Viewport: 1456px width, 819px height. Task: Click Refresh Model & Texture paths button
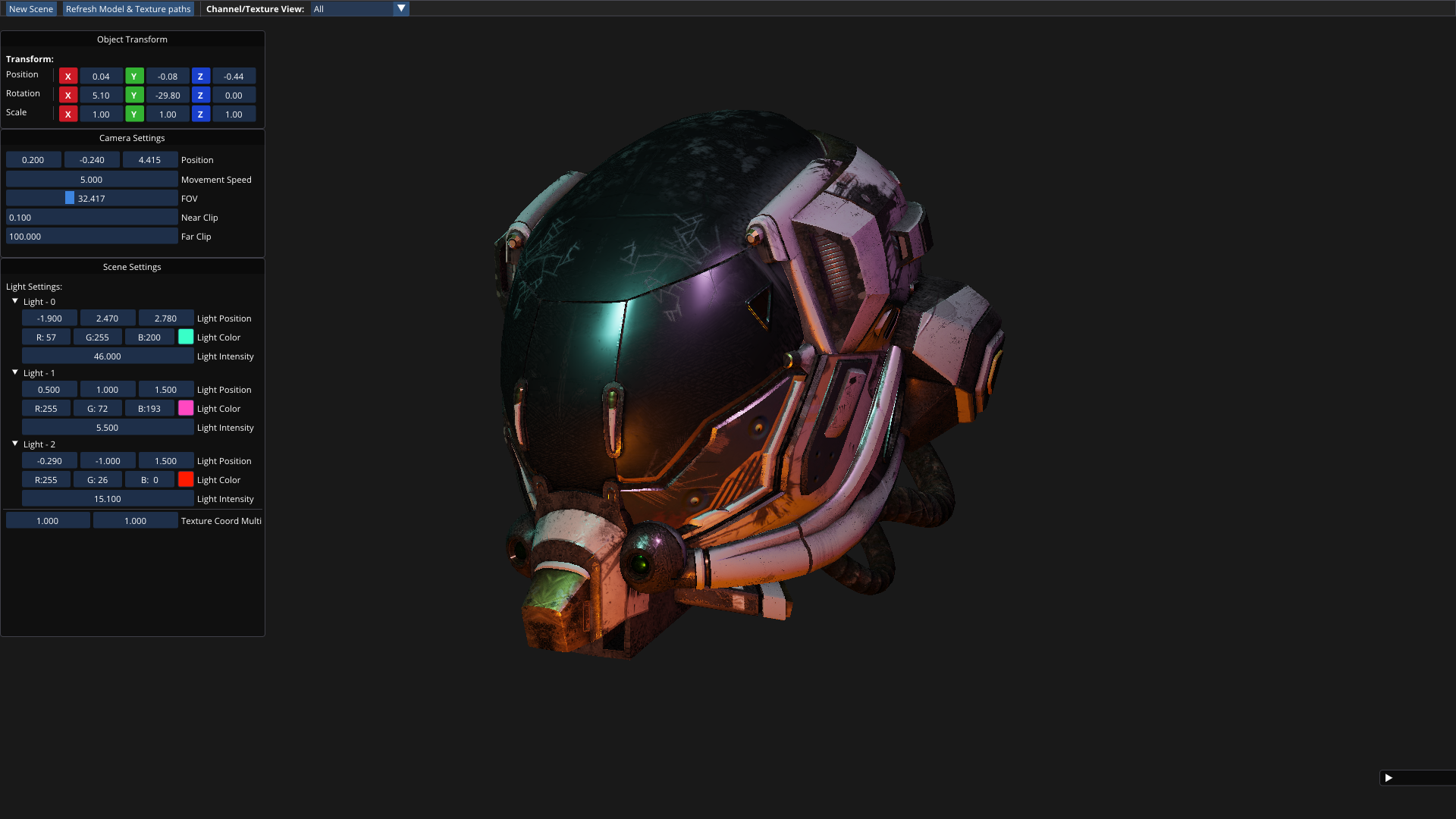[x=128, y=9]
